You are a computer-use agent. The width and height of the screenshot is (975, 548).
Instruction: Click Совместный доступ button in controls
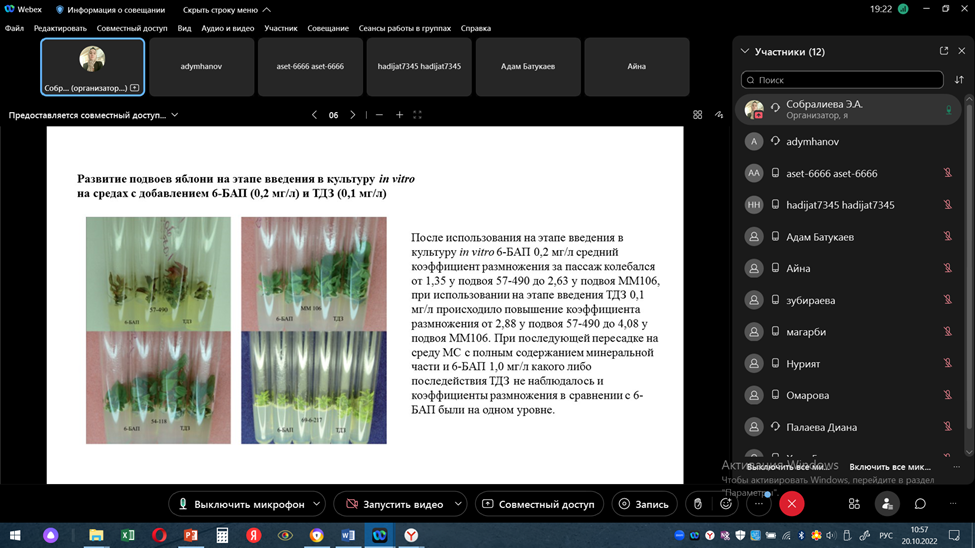tap(539, 504)
